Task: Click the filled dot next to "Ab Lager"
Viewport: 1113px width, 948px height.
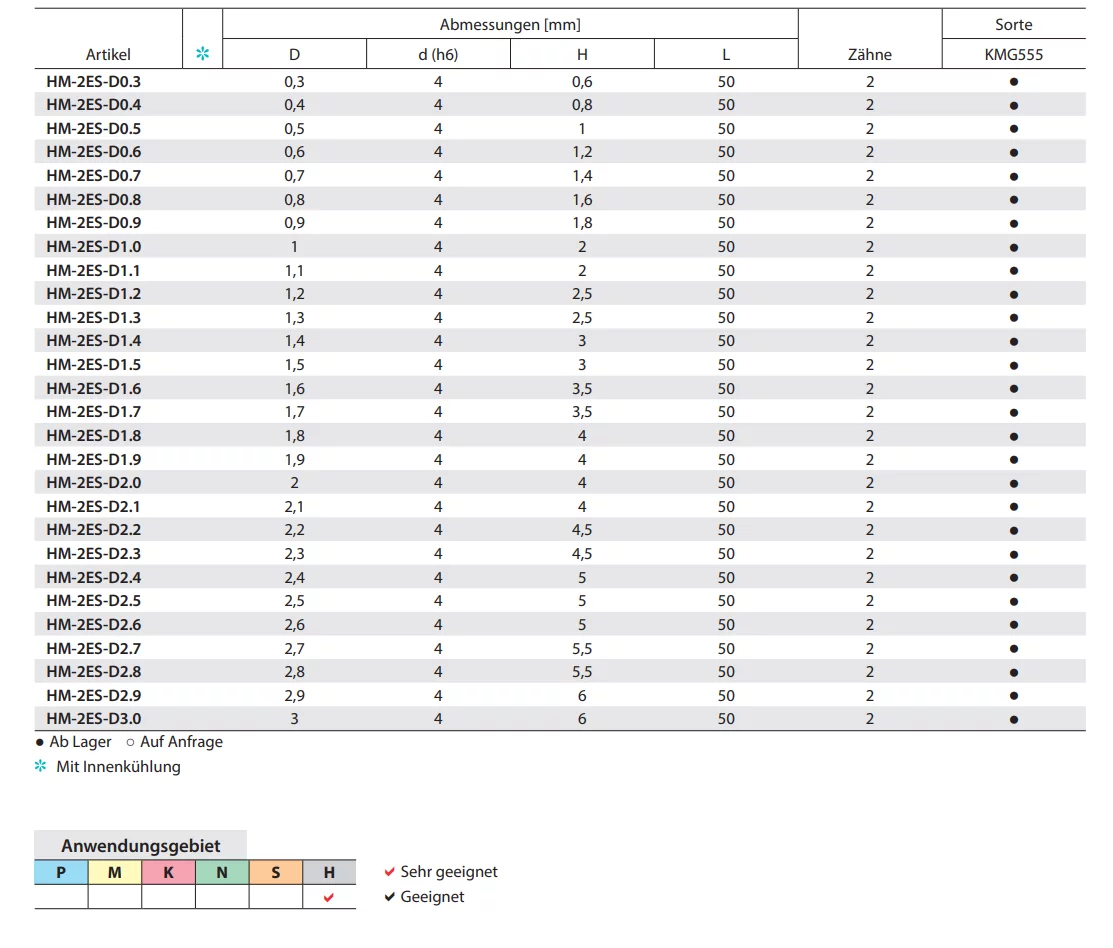Action: click(40, 743)
